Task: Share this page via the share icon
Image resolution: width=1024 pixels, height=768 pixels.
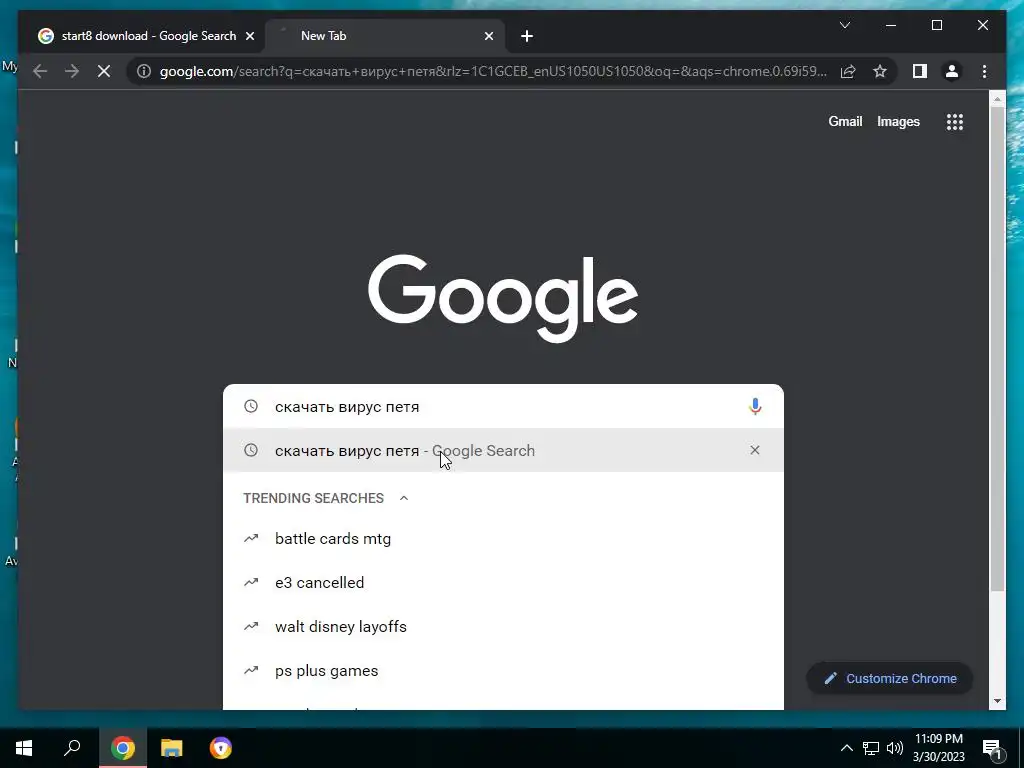Action: click(x=848, y=71)
